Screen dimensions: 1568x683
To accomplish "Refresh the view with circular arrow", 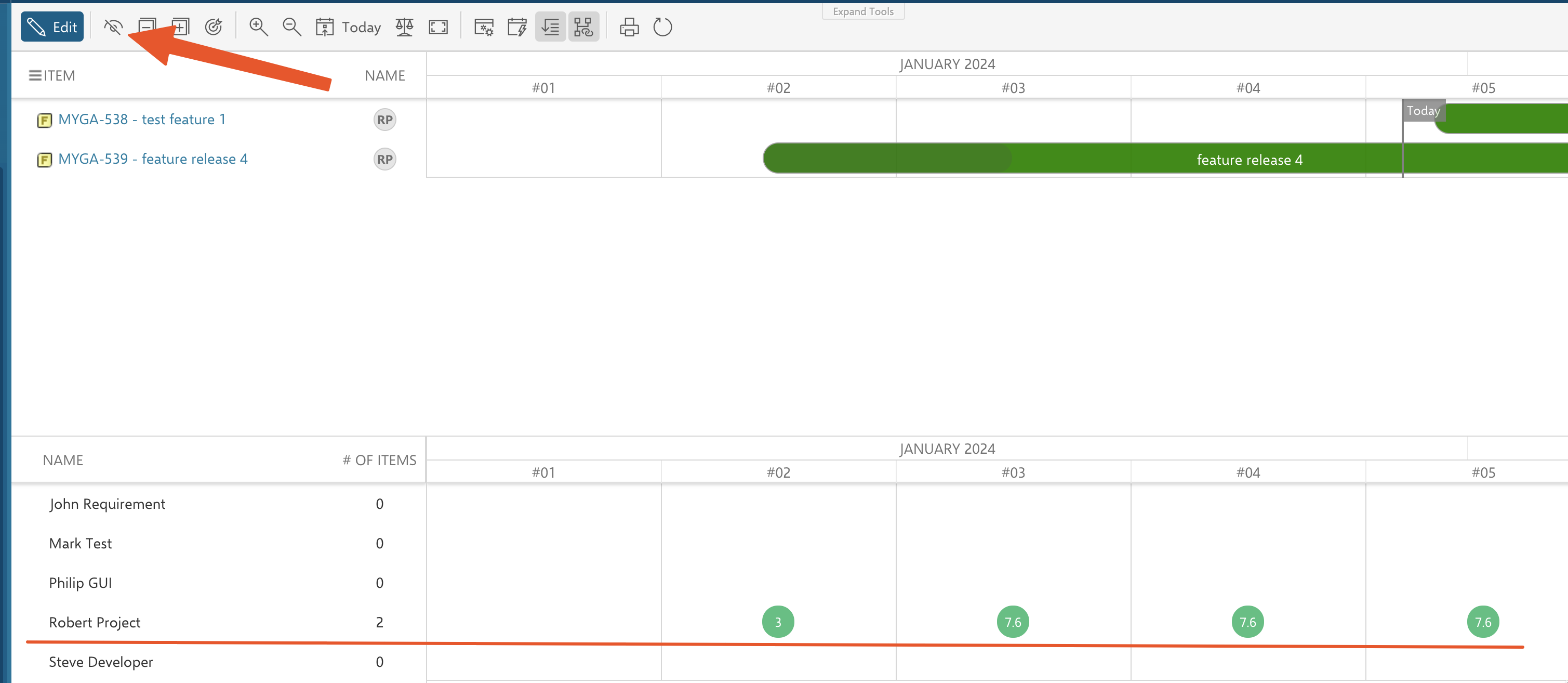I will coord(662,27).
